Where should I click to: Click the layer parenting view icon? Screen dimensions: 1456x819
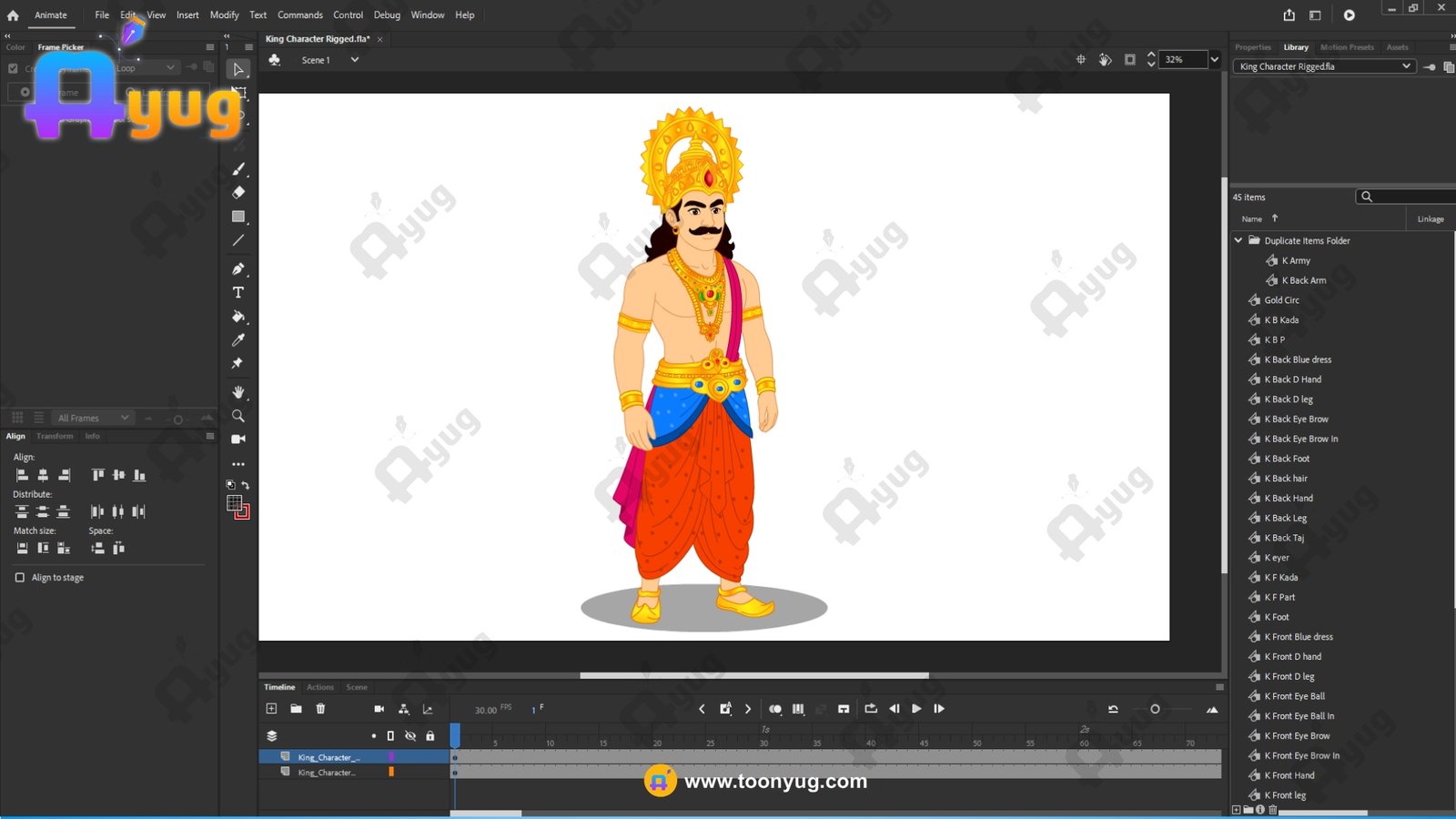click(403, 709)
